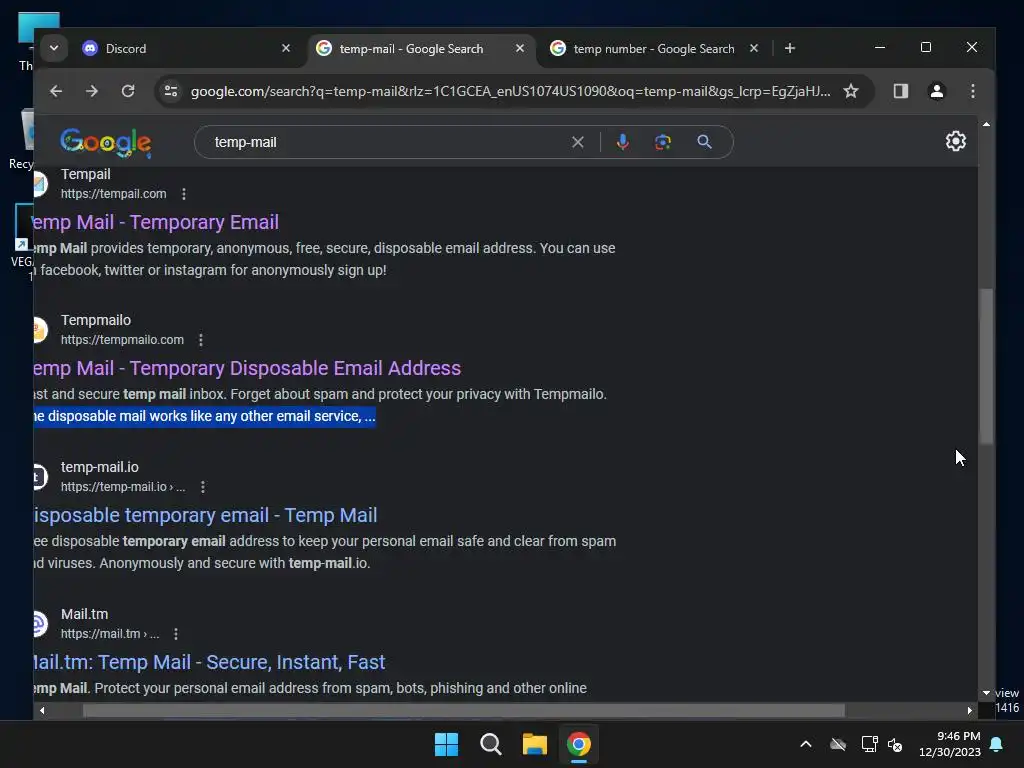This screenshot has height=768, width=1024.
Task: Open the network display tray icon
Action: pos(869,744)
